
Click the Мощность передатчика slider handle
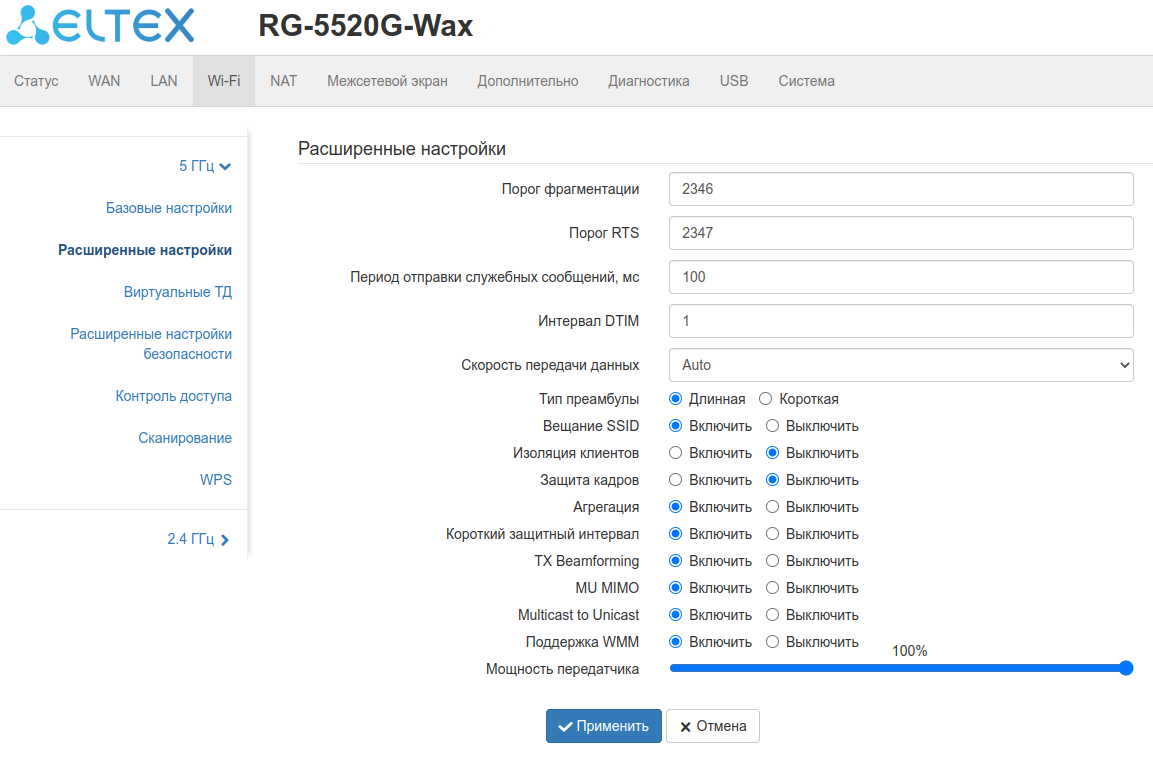1126,668
